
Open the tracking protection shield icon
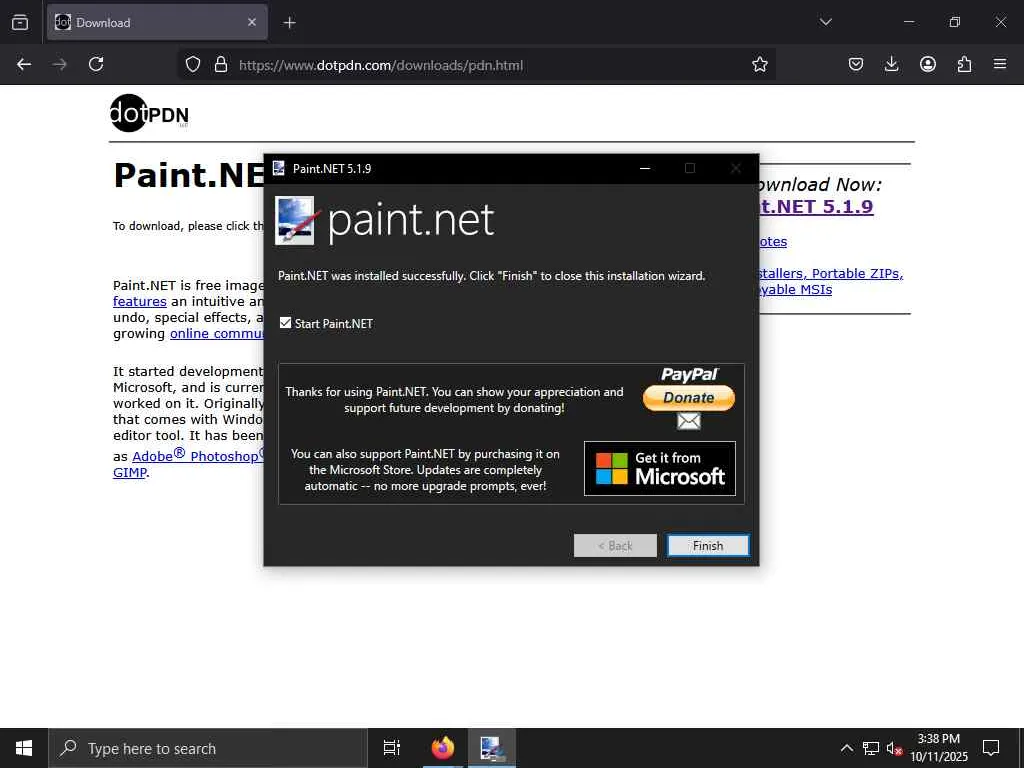pos(193,65)
